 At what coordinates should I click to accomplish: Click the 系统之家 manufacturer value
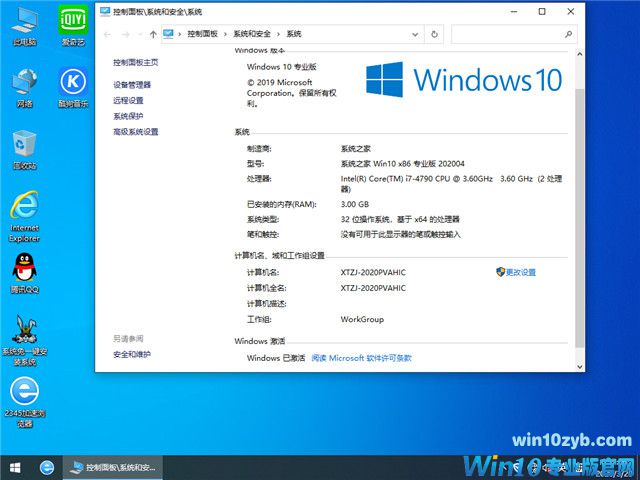(356, 149)
